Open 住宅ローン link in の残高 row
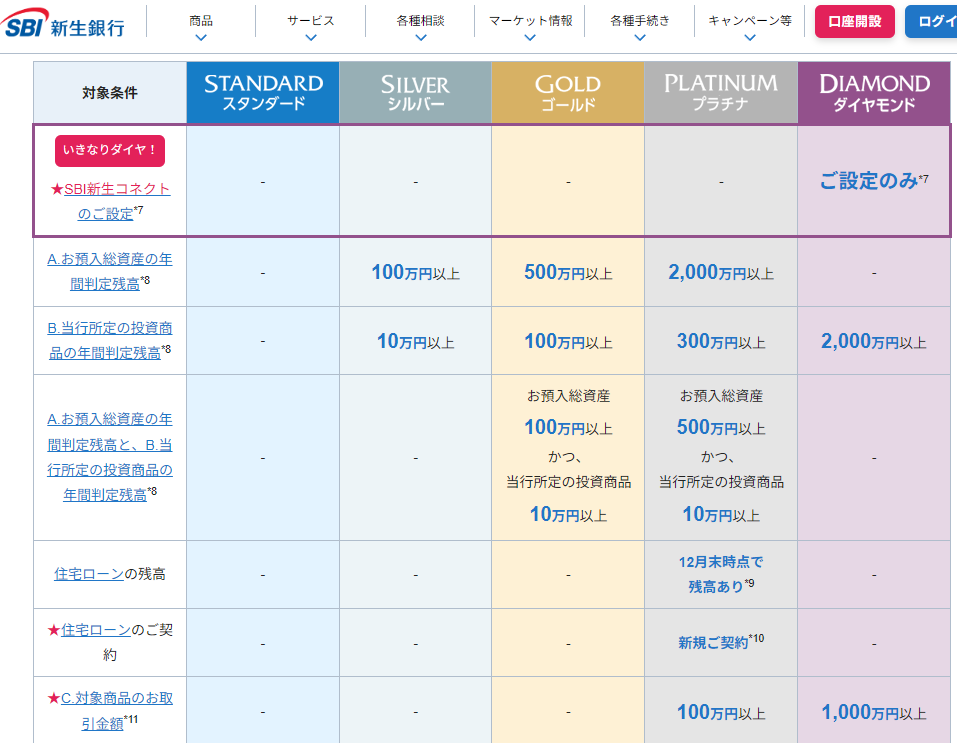957x743 pixels. click(89, 574)
